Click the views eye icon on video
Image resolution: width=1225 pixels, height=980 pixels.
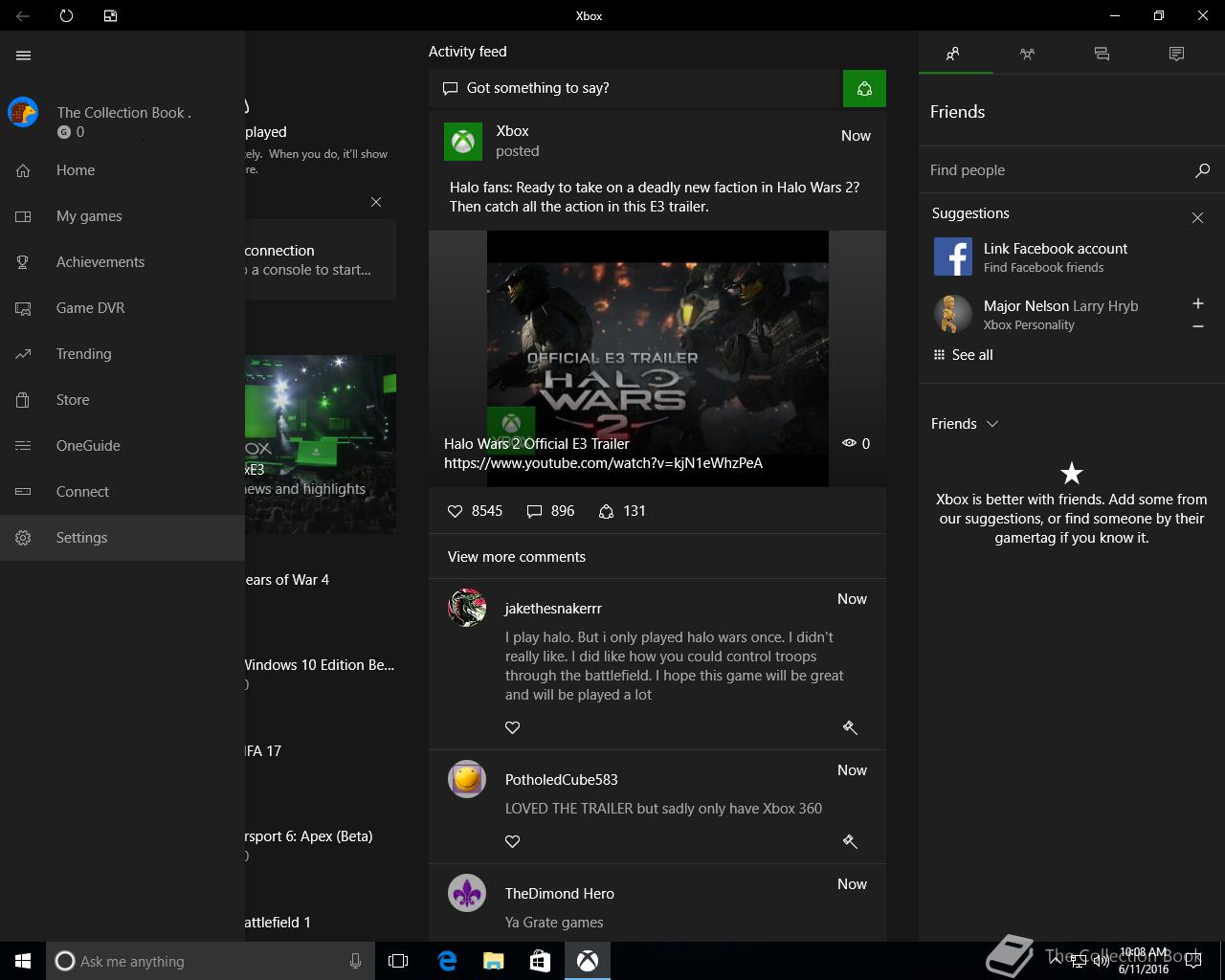[x=849, y=443]
